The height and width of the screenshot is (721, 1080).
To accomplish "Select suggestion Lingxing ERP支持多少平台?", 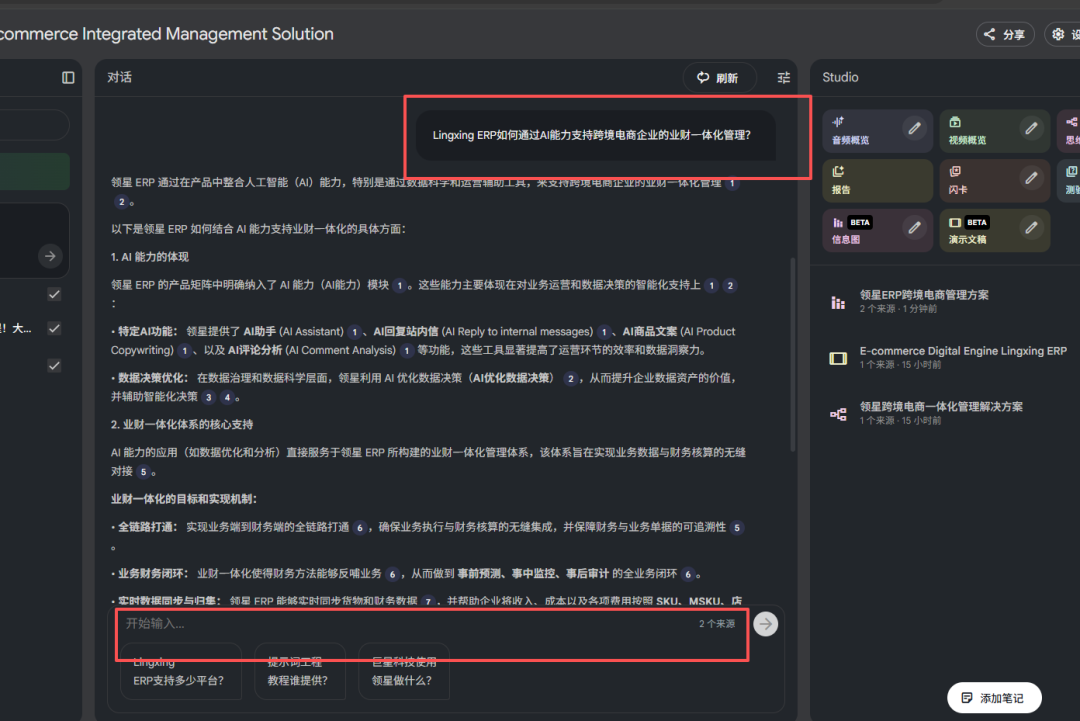I will tap(180, 671).
